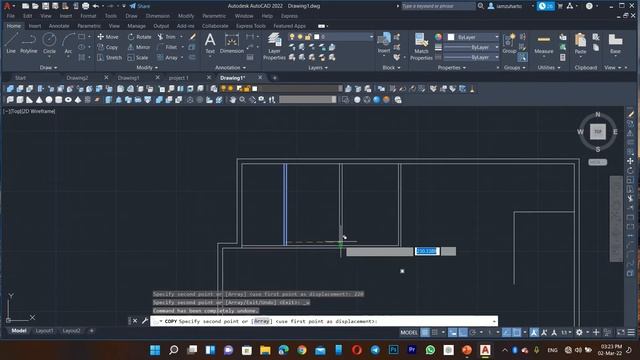
Task: Open the status bar Customization menu
Action: [631, 332]
